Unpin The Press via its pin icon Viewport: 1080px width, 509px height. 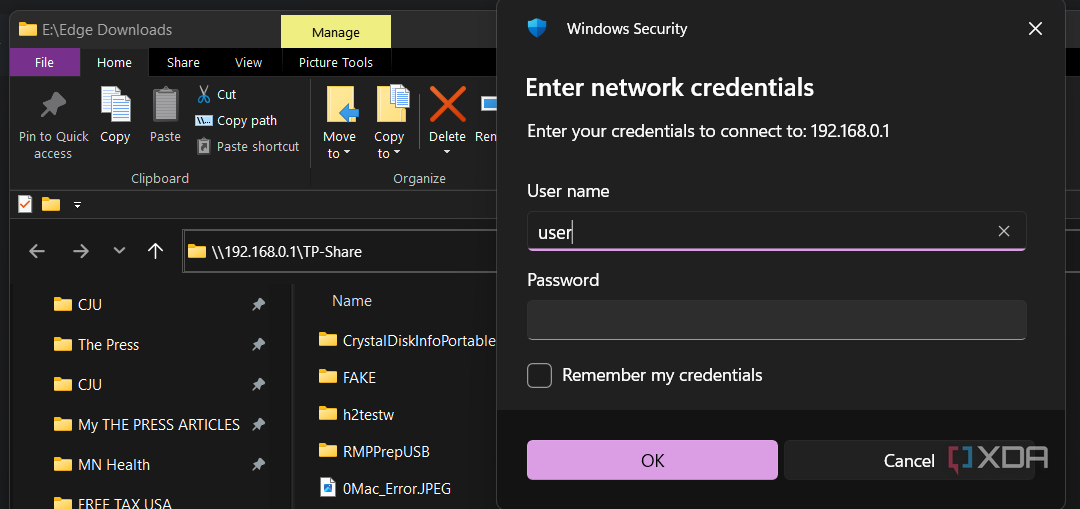[258, 344]
